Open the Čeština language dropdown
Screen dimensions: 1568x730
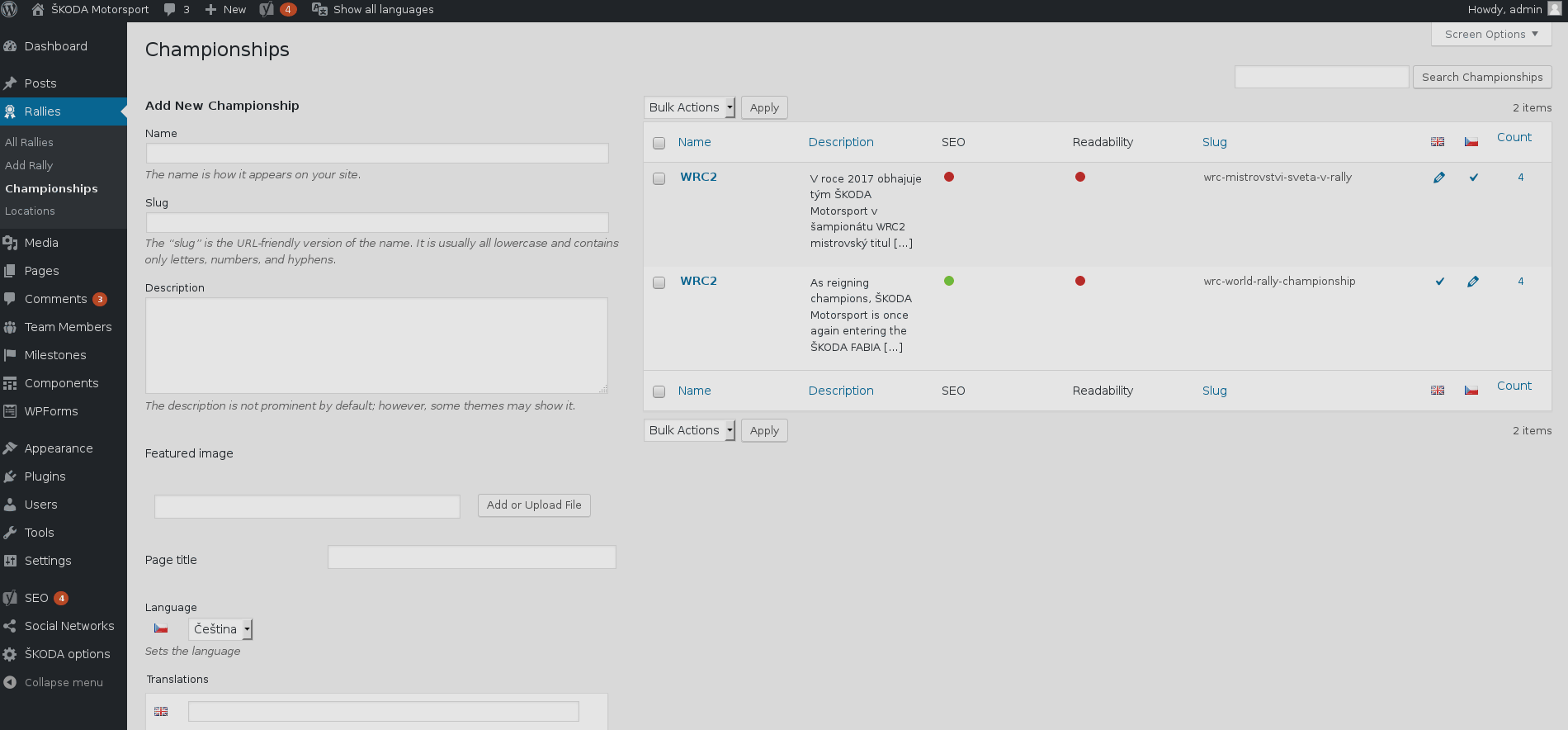220,629
